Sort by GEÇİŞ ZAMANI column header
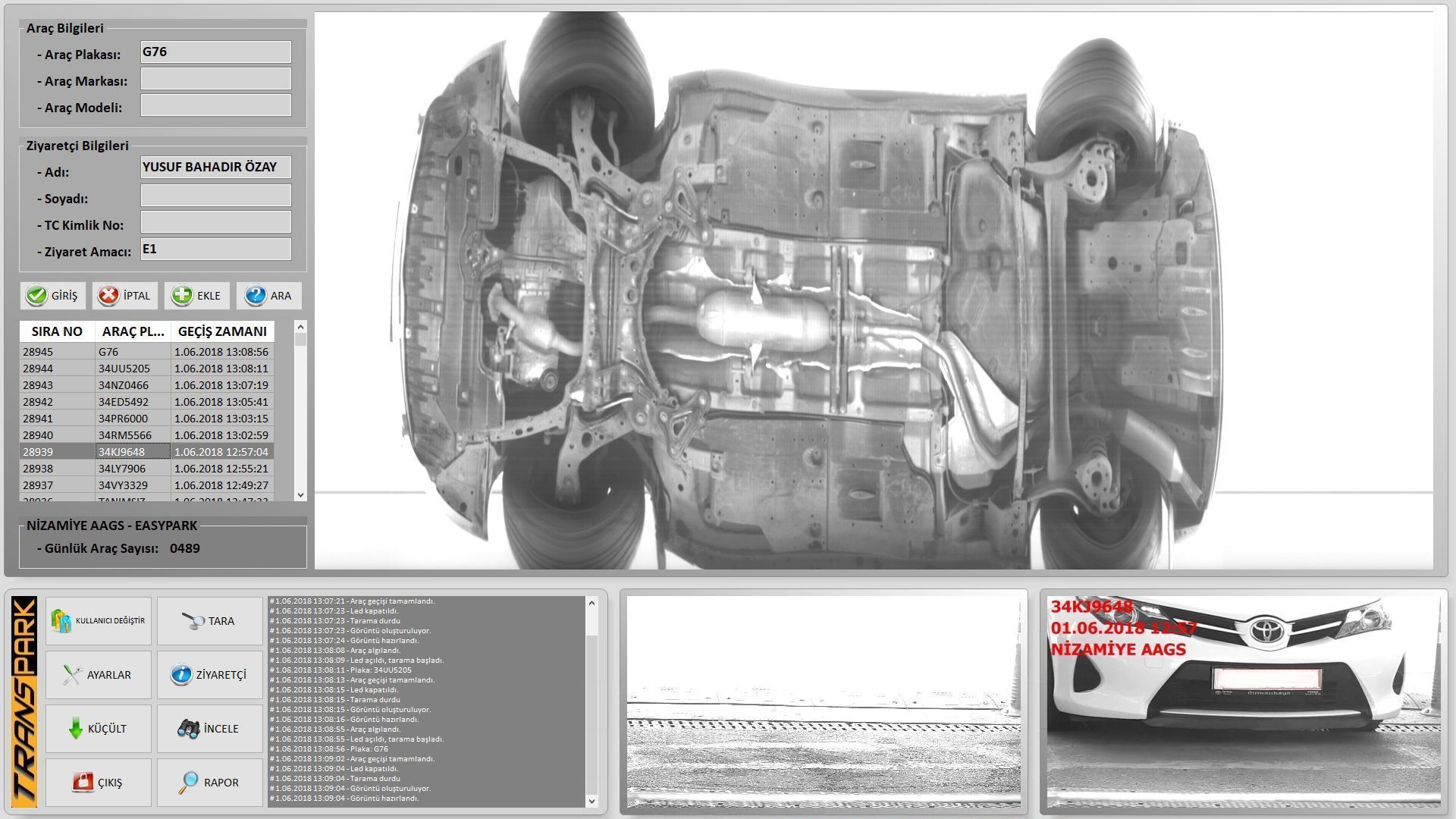1456x819 pixels. pyautogui.click(x=222, y=331)
